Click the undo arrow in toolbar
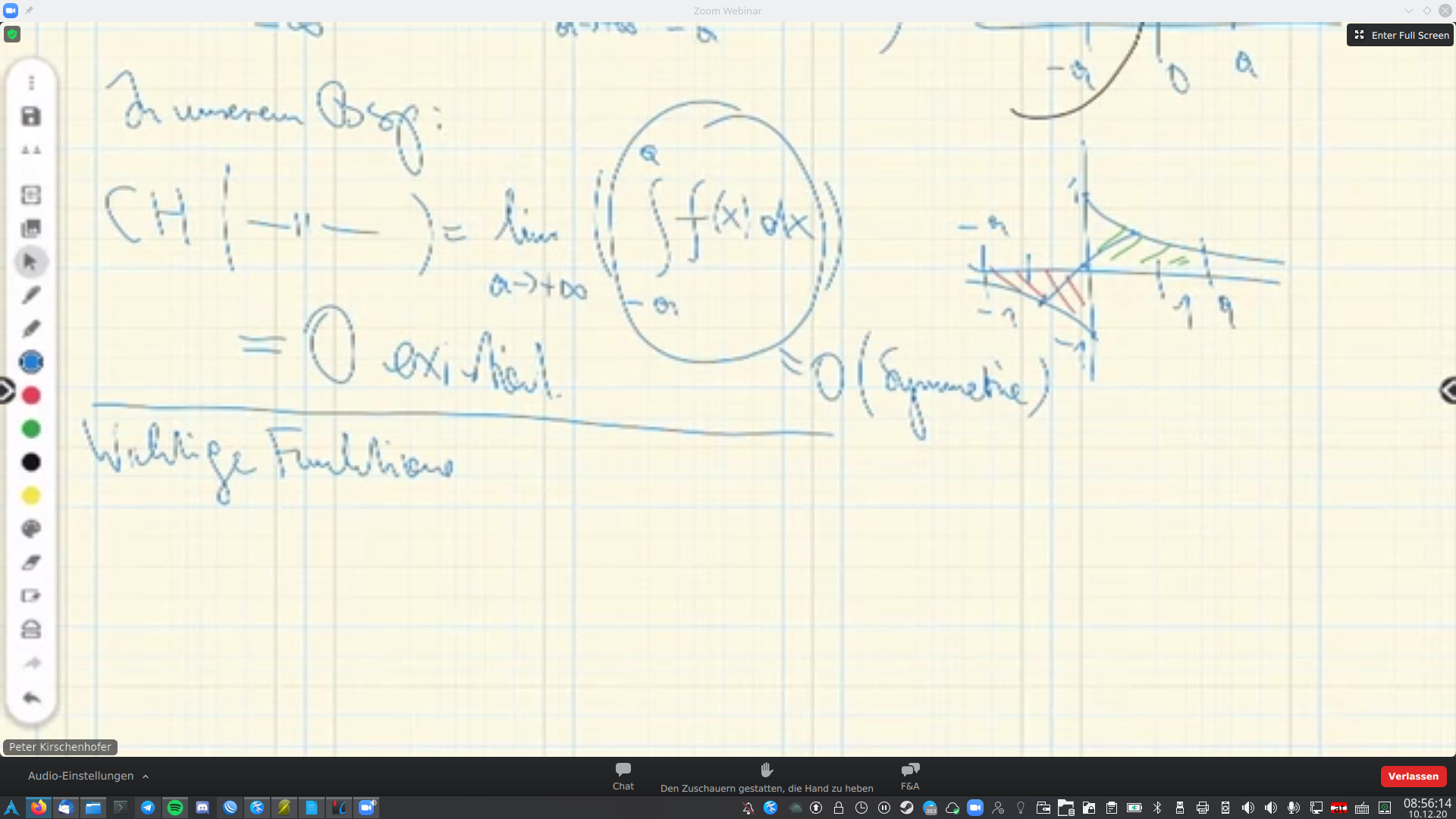The width and height of the screenshot is (1456, 819). click(31, 698)
